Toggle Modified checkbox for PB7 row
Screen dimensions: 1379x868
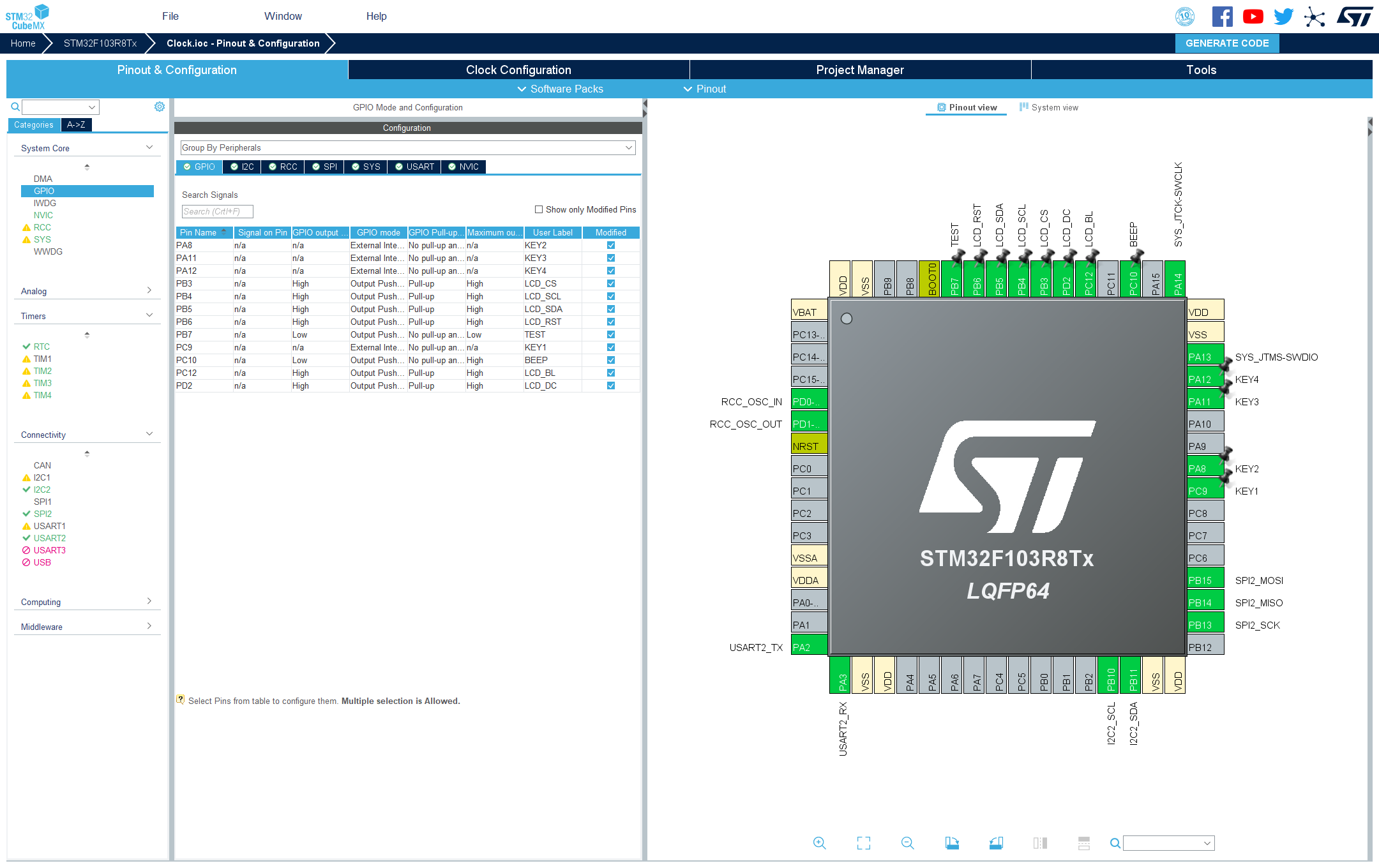click(x=611, y=334)
